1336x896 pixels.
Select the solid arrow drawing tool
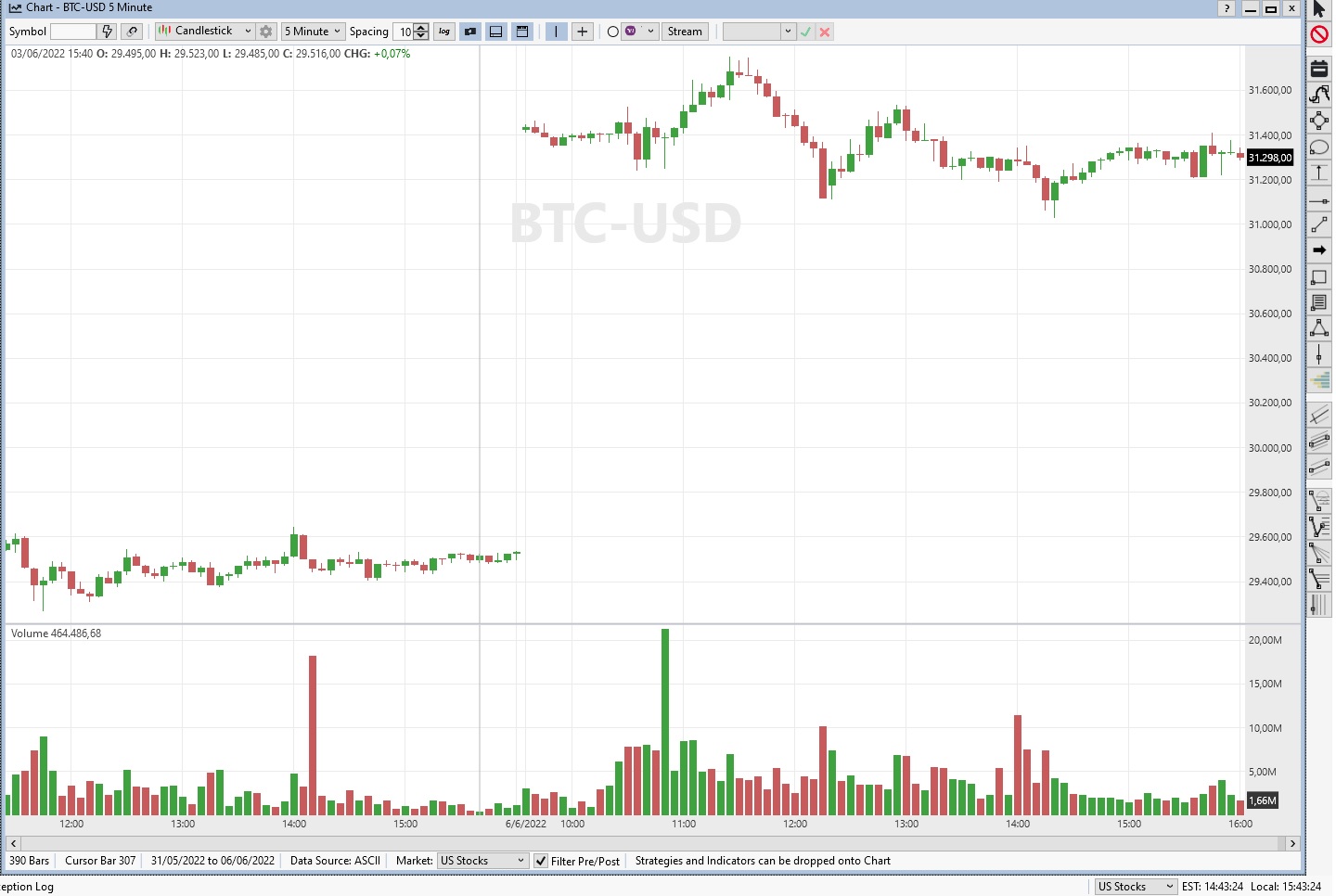click(x=1319, y=250)
